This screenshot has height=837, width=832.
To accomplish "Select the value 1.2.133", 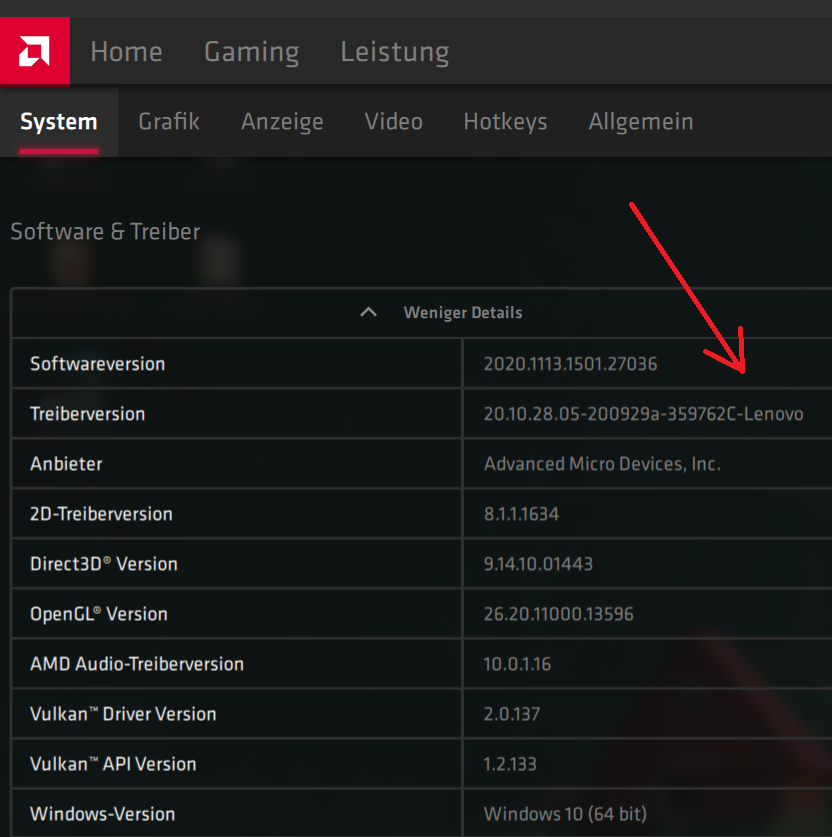I will click(x=510, y=764).
